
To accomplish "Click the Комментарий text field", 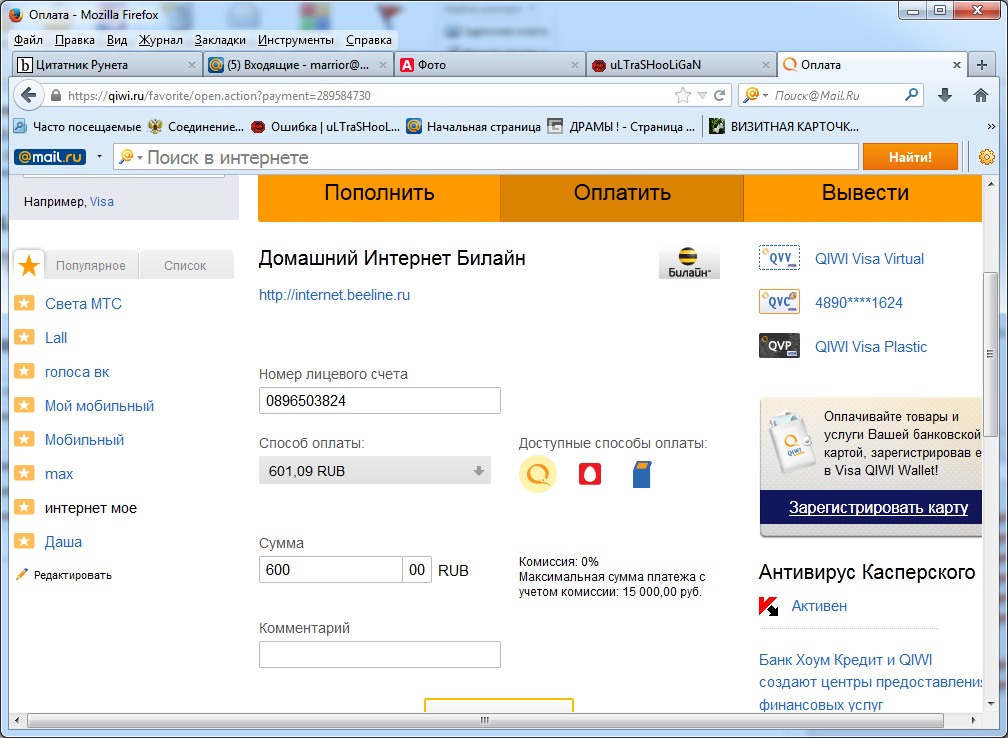I will pos(379,654).
